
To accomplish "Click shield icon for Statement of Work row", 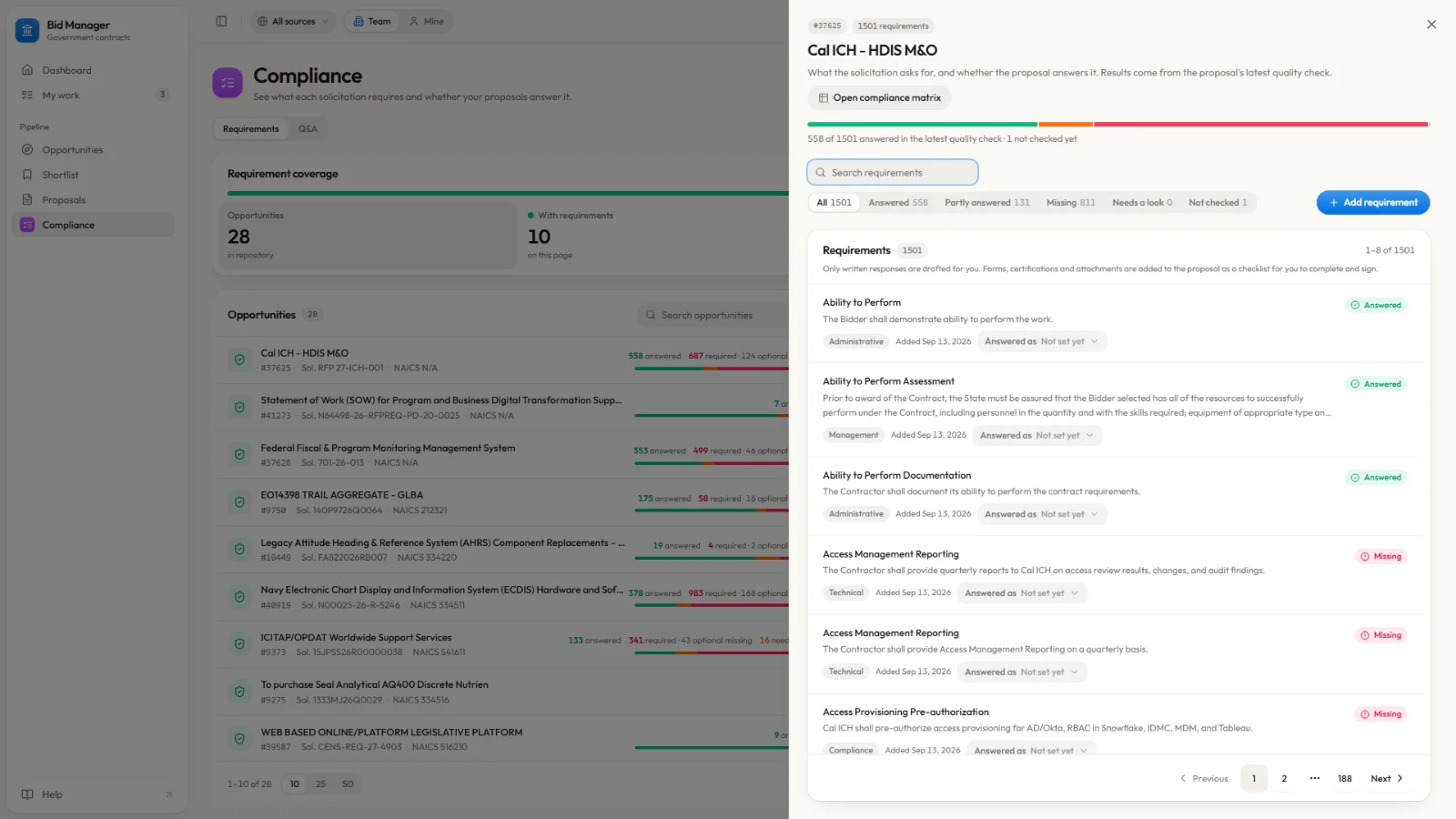I will point(239,407).
